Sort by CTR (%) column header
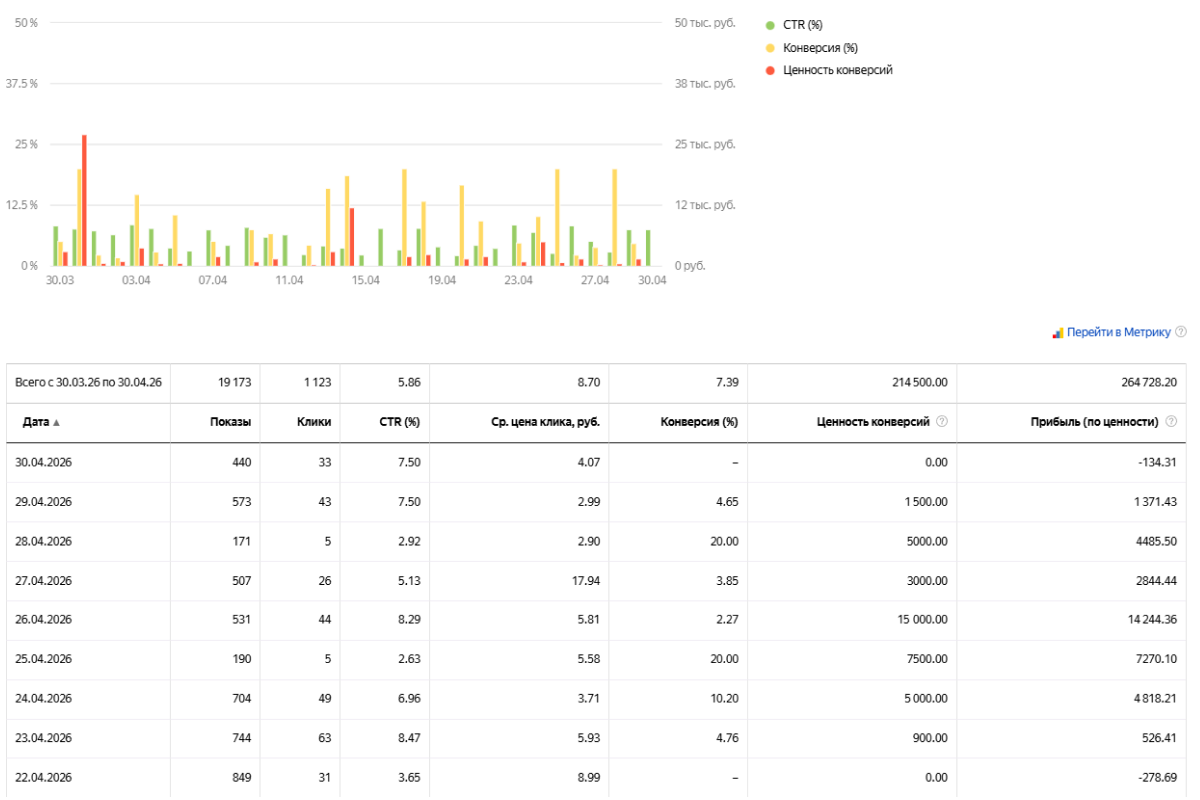The width and height of the screenshot is (1200, 800). click(x=400, y=422)
